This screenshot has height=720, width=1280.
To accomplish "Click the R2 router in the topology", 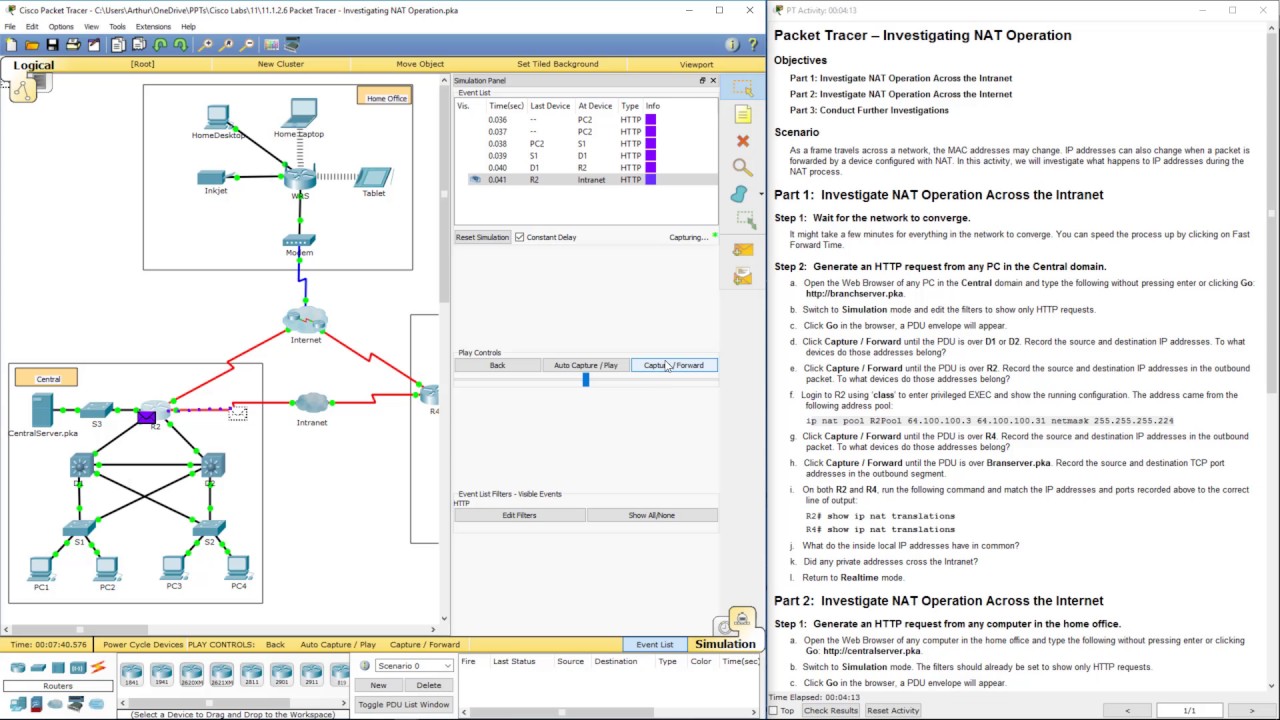I will [156, 411].
